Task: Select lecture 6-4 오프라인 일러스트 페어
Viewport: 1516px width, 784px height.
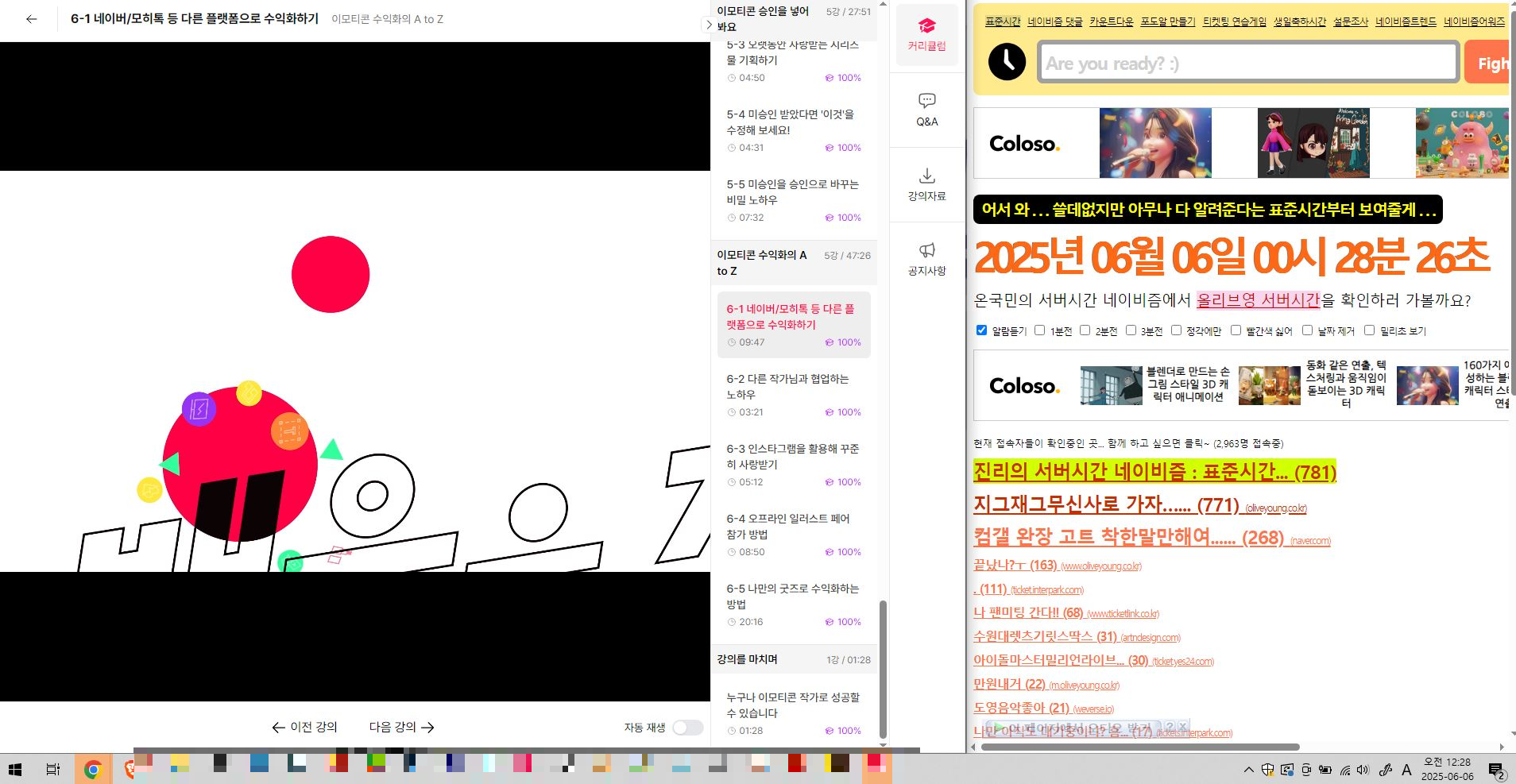Action: pyautogui.click(x=794, y=535)
